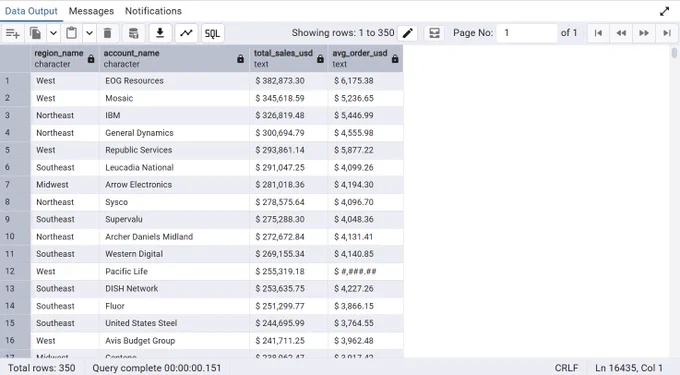Click the Pacific Life cell
The height and width of the screenshot is (375, 680).
click(x=175, y=272)
